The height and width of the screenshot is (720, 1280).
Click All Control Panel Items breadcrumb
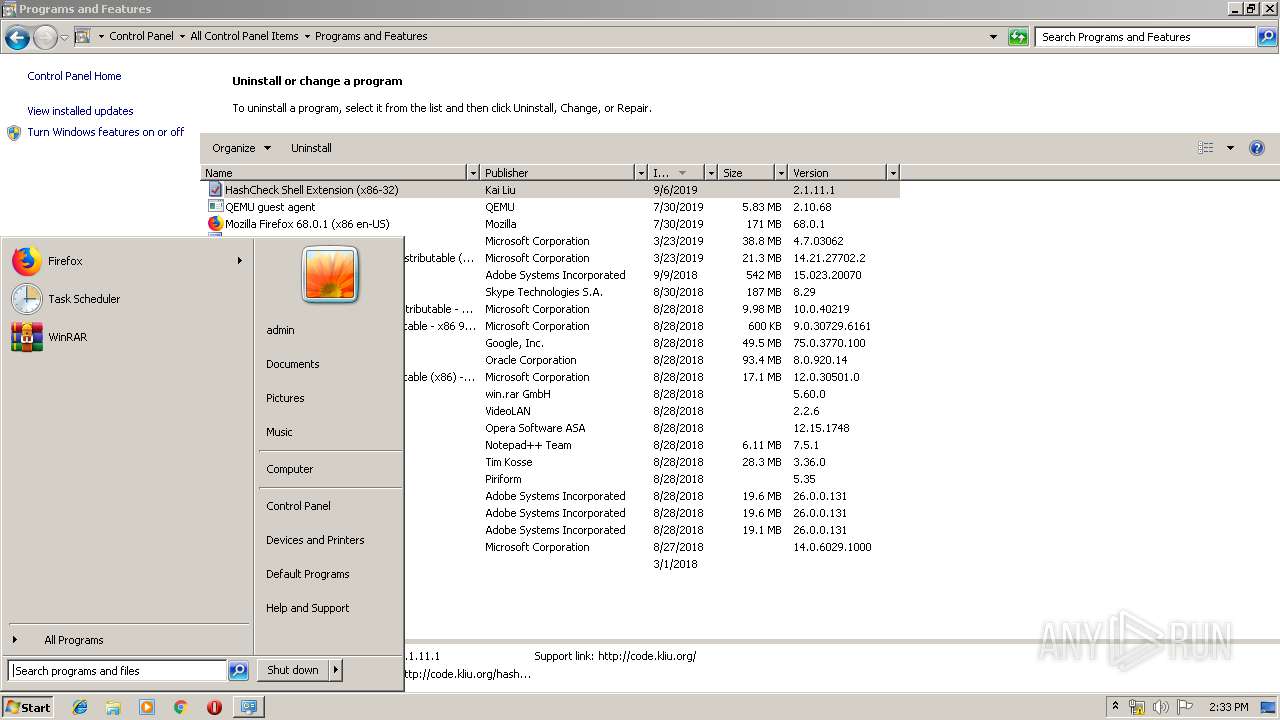(244, 36)
